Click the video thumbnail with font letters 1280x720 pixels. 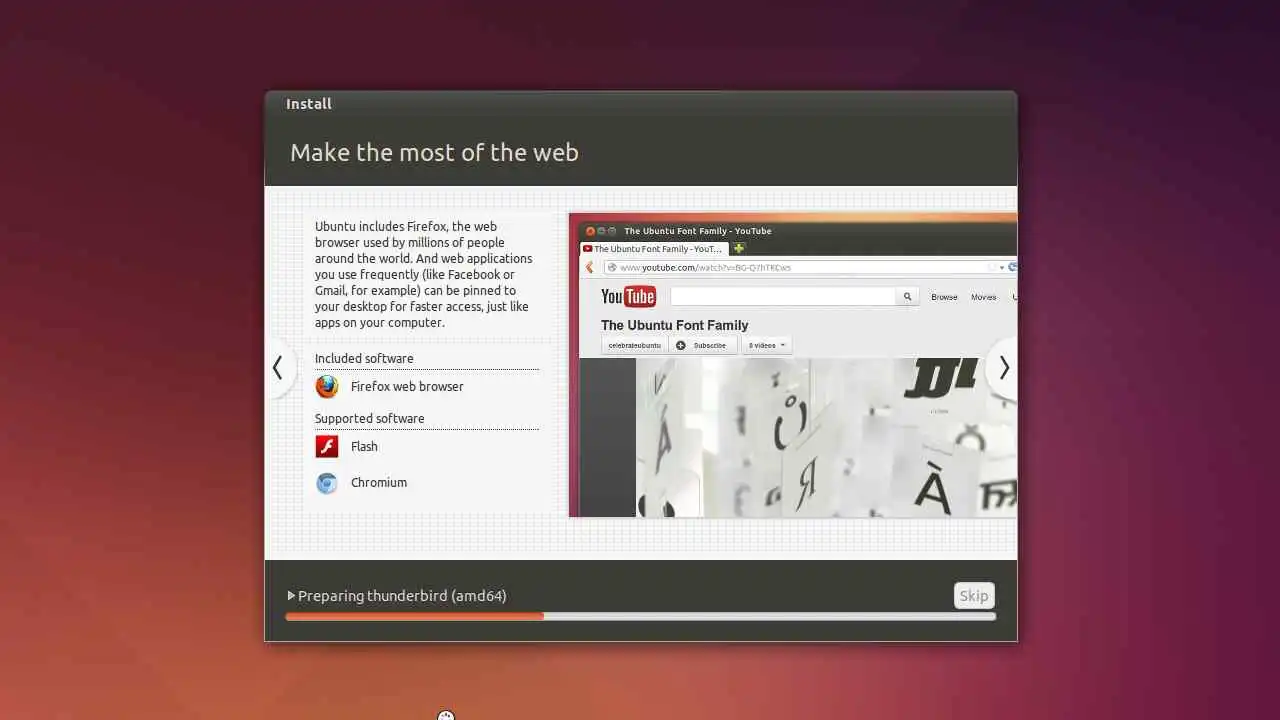(x=826, y=437)
